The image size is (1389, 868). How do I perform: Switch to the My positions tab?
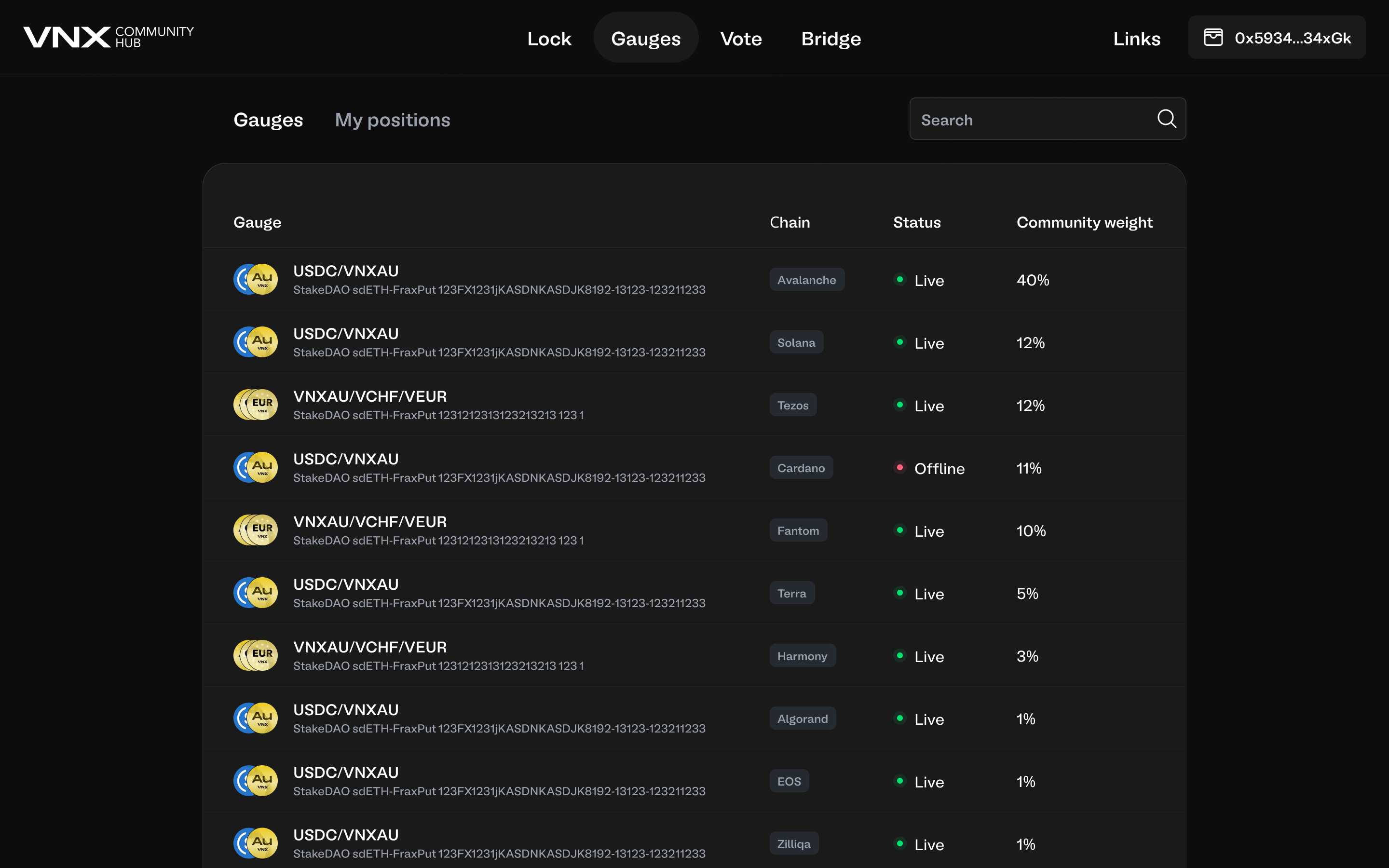pyautogui.click(x=392, y=120)
